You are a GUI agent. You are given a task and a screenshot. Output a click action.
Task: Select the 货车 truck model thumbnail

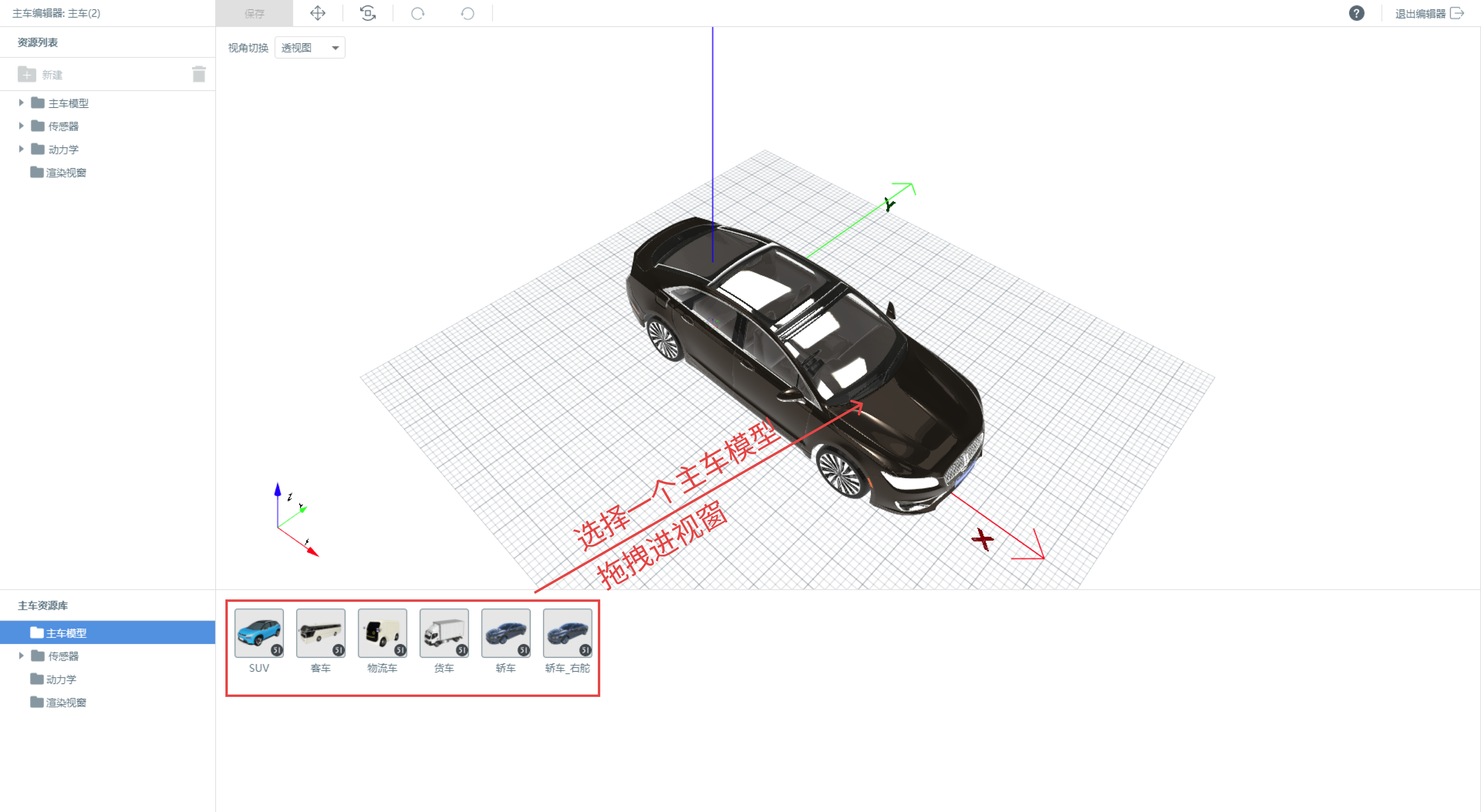pos(444,633)
